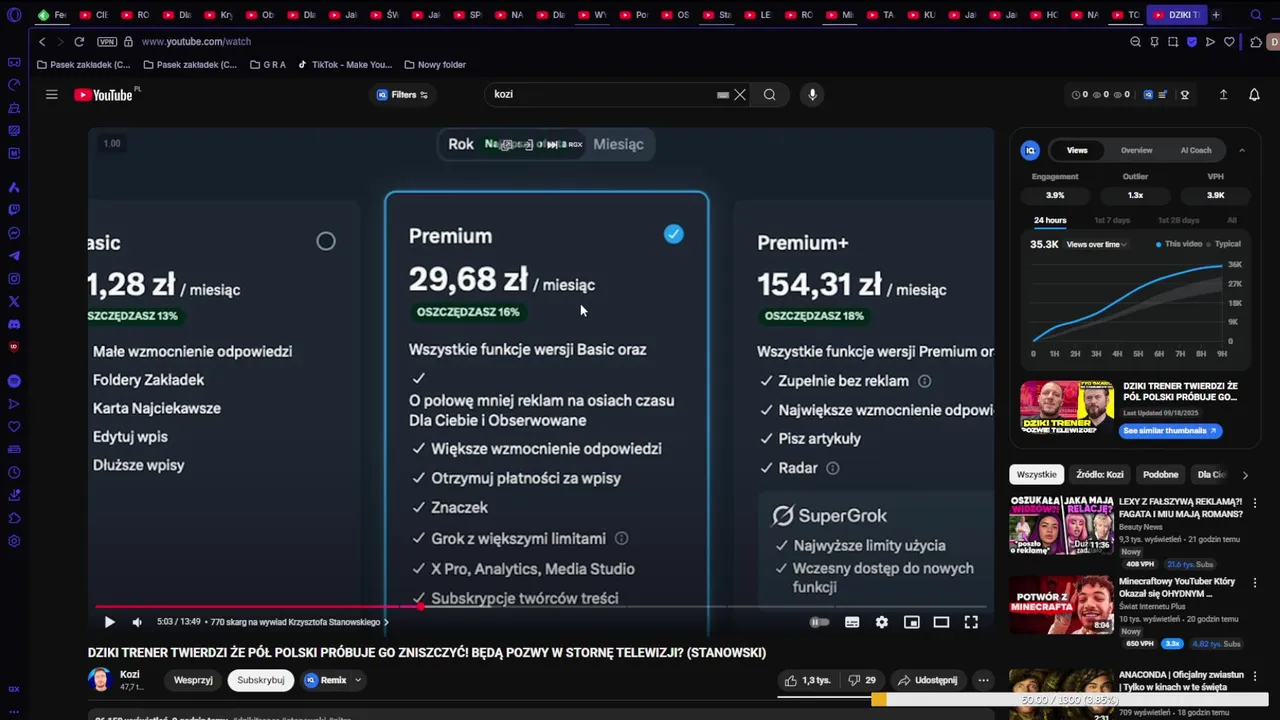Viewport: 1280px width, 720px height.
Task: Like the video (1,3 tys.)
Action: click(x=808, y=680)
